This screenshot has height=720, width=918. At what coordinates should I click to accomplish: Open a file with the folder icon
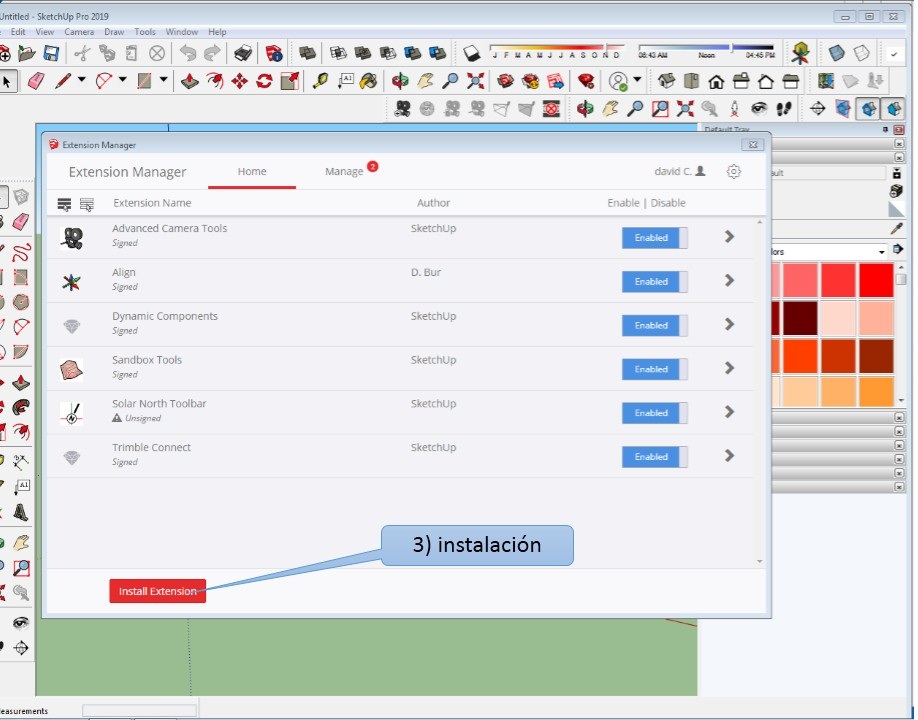pyautogui.click(x=26, y=54)
